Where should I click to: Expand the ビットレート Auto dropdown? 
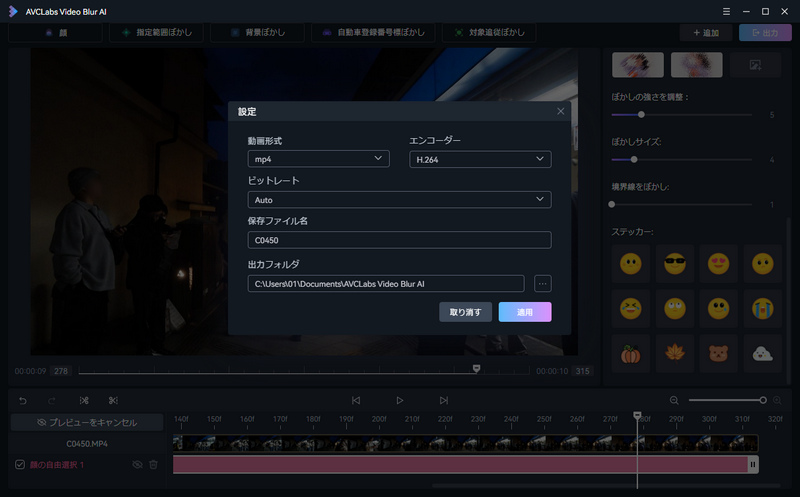click(x=399, y=200)
